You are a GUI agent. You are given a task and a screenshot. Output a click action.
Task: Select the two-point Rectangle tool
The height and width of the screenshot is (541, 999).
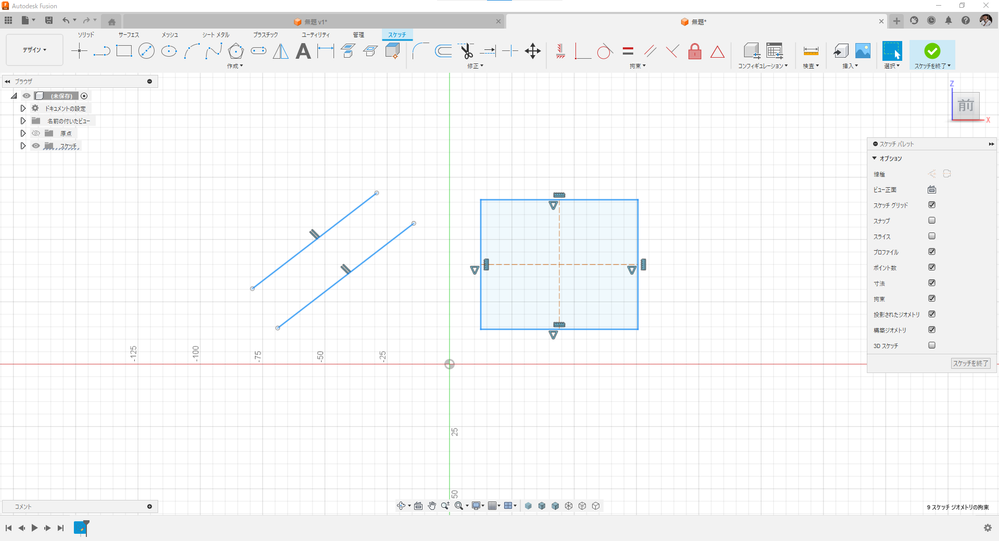[x=124, y=51]
